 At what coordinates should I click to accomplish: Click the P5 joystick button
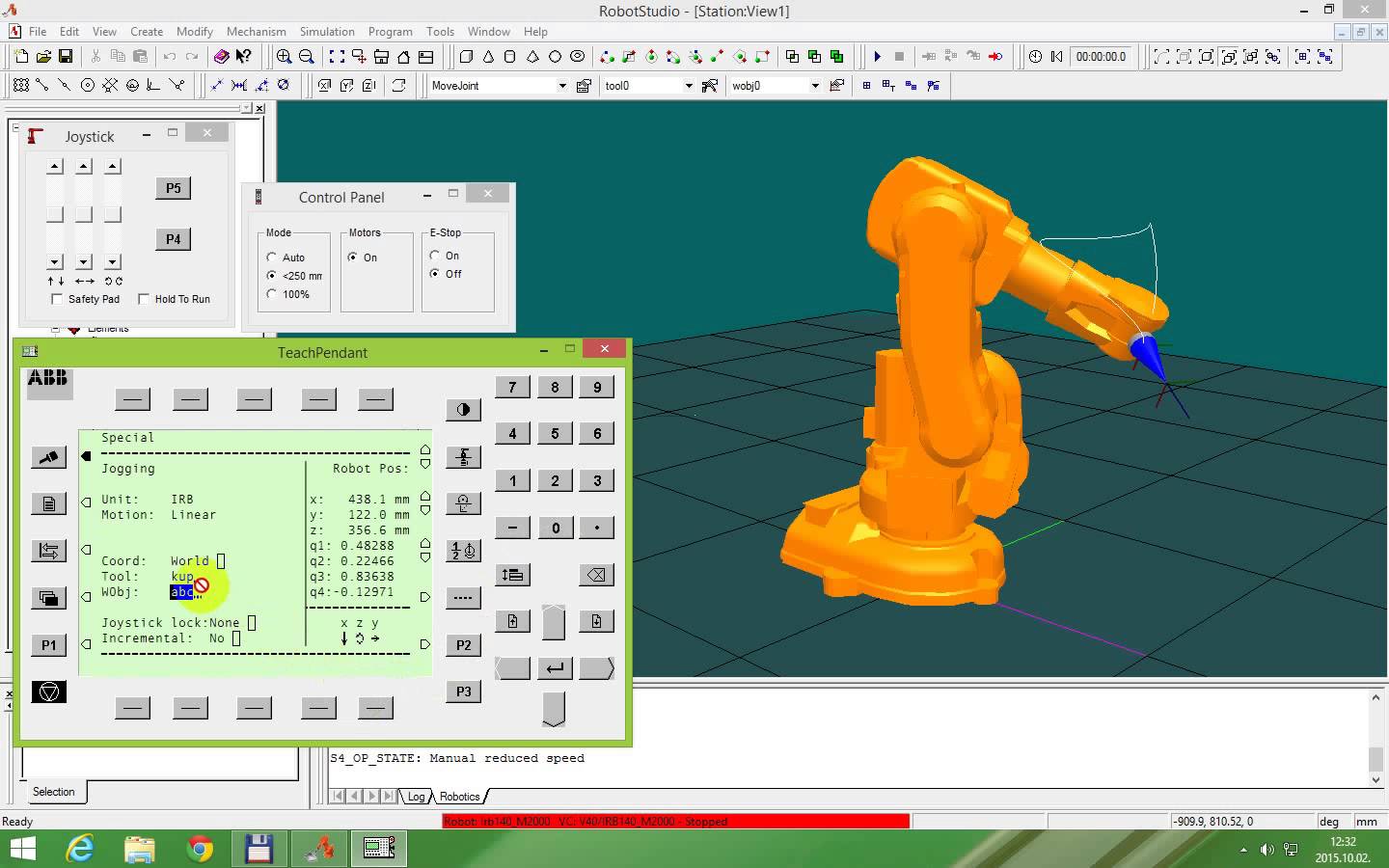point(174,188)
